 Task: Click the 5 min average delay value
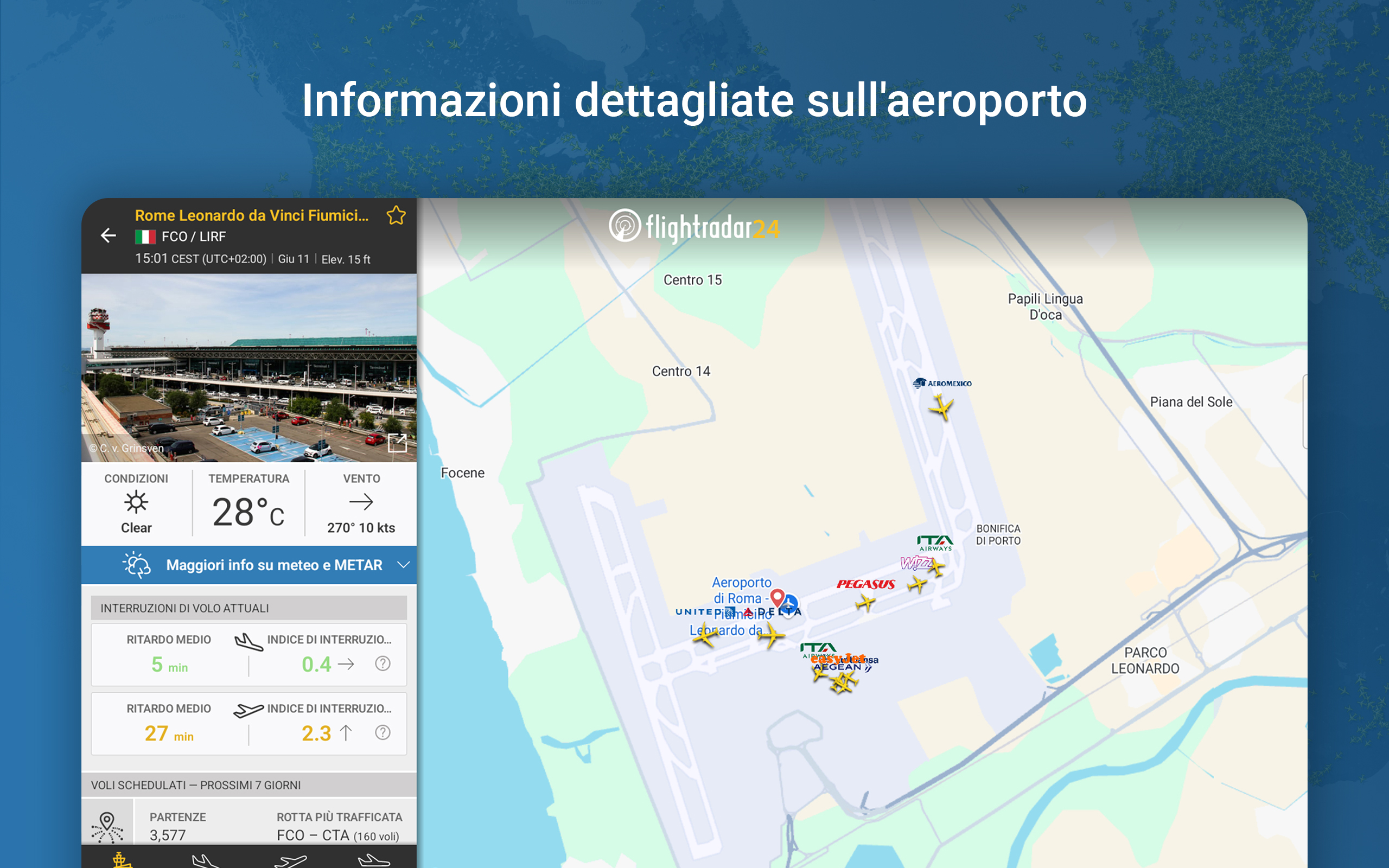tap(169, 665)
